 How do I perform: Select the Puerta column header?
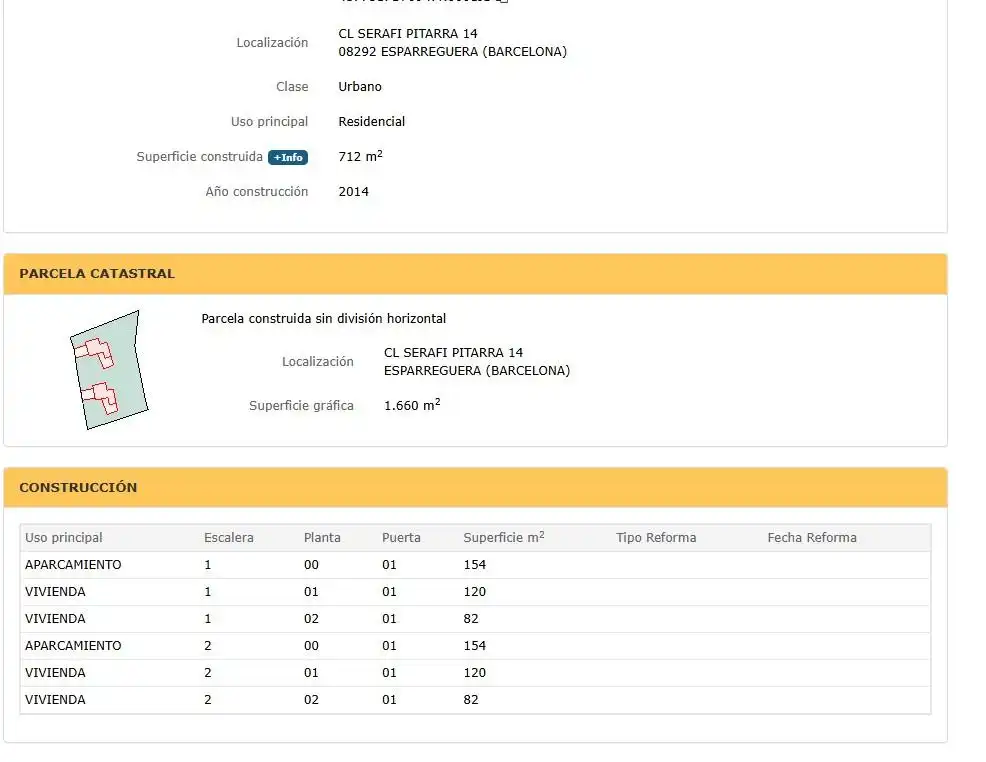[x=401, y=538]
